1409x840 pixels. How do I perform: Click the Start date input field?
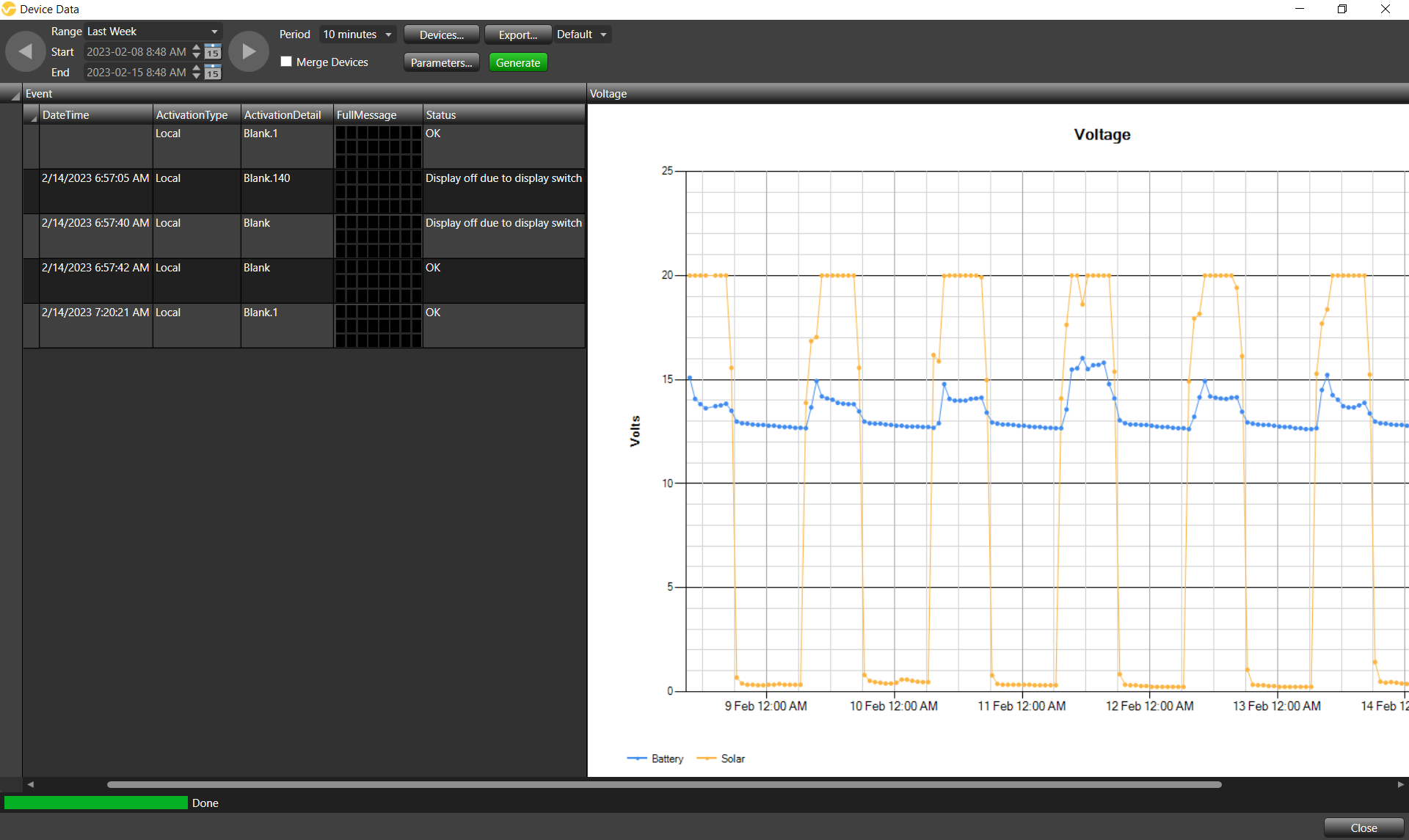(x=136, y=51)
